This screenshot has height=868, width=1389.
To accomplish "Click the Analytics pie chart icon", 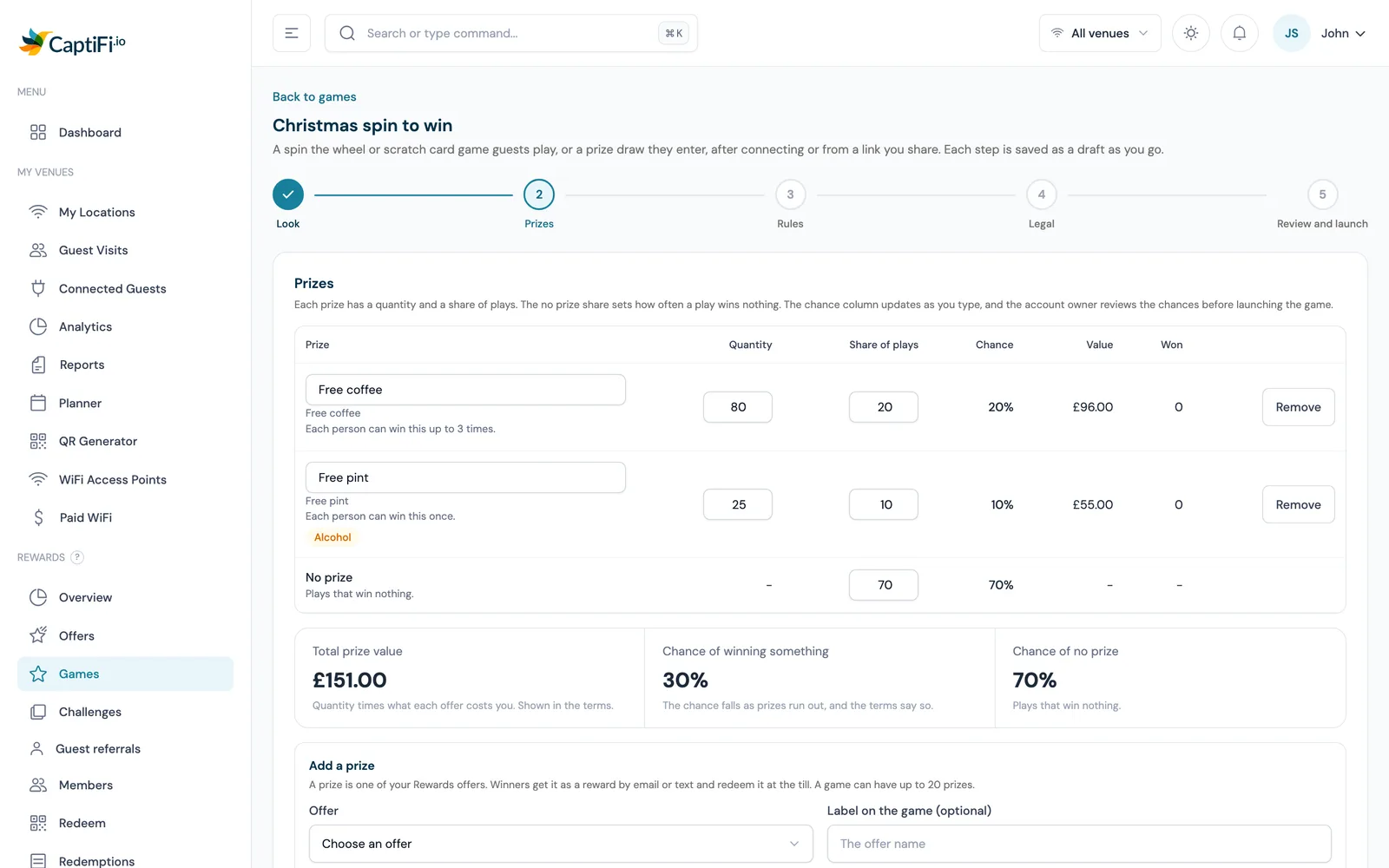I will 38,326.
